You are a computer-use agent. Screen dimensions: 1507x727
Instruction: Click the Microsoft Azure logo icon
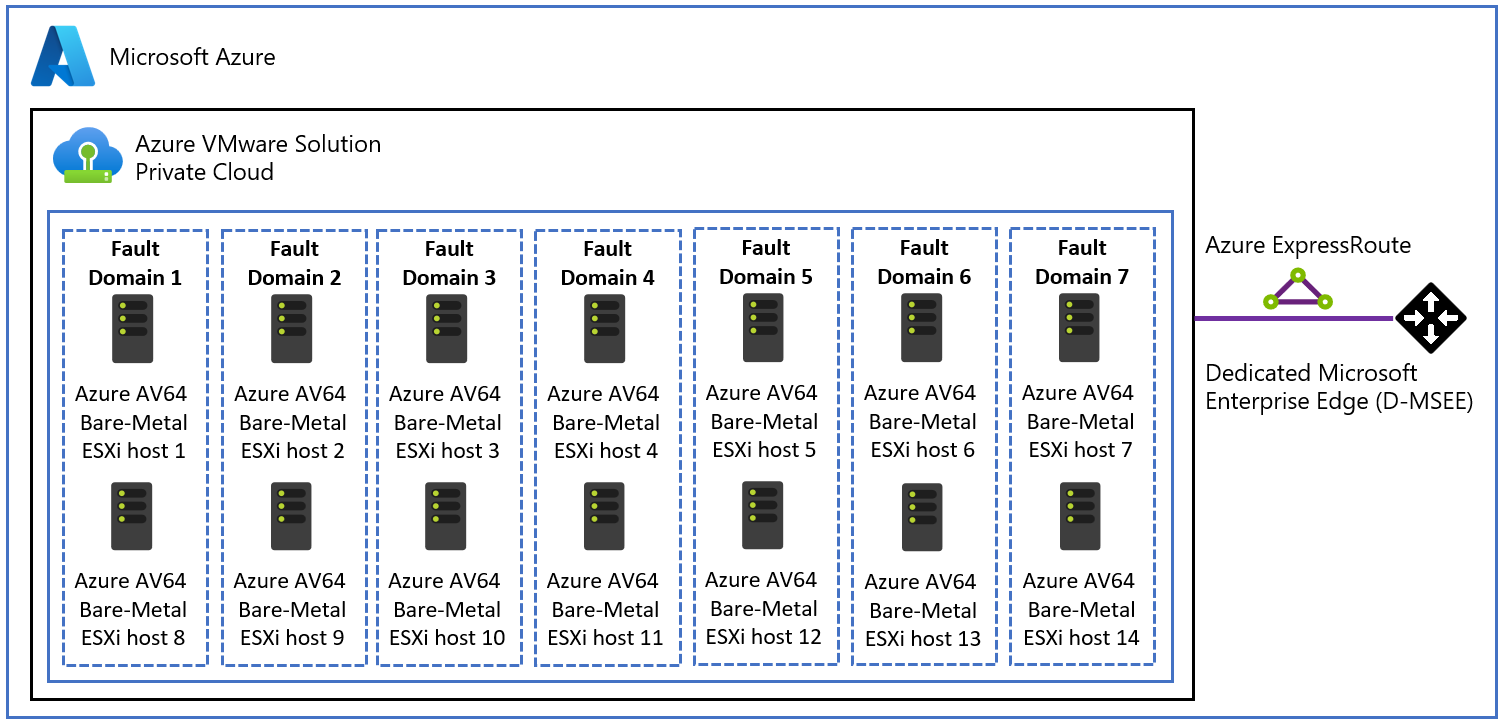(63, 57)
